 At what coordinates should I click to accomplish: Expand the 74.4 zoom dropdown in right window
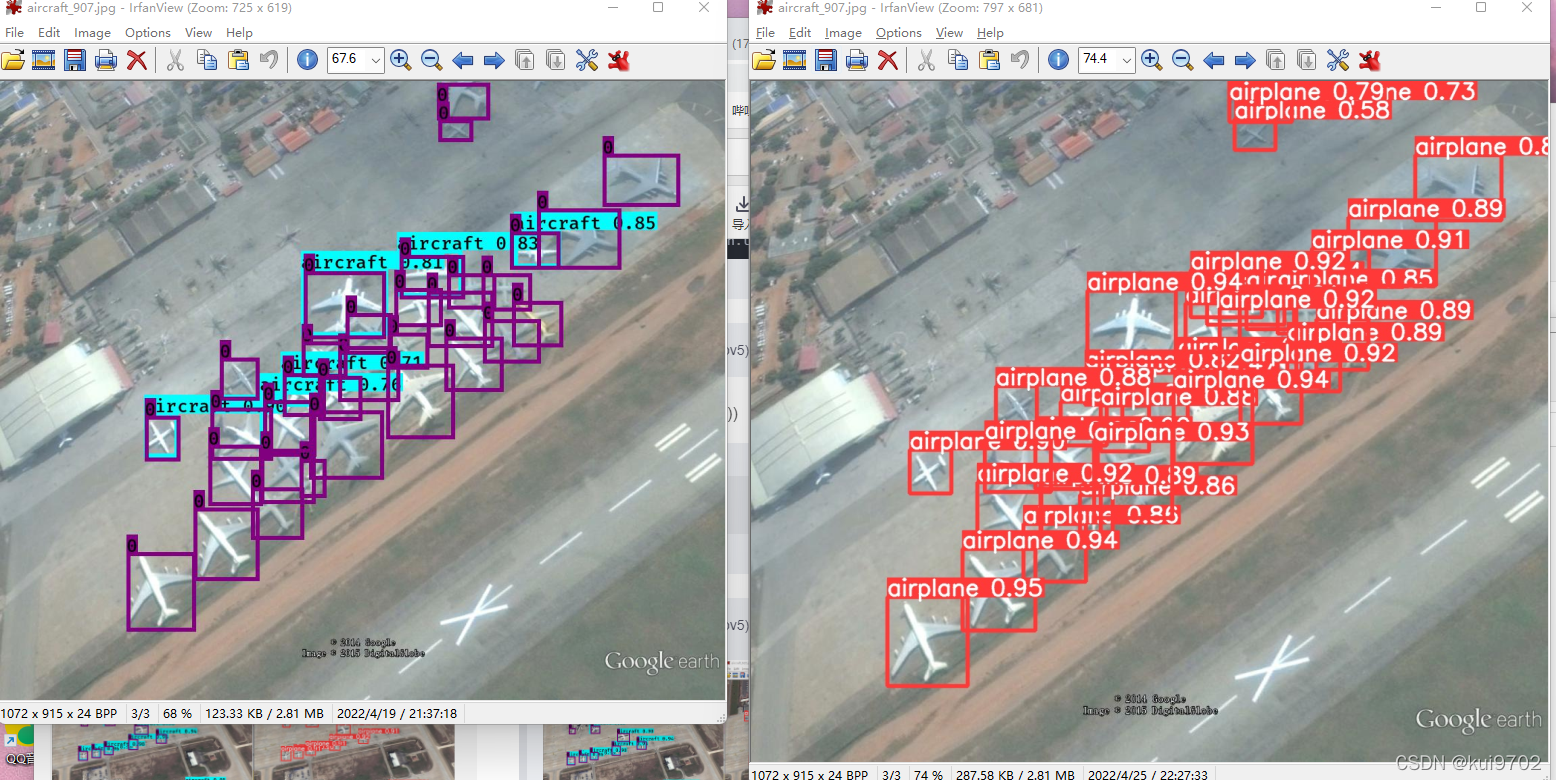[x=1127, y=60]
